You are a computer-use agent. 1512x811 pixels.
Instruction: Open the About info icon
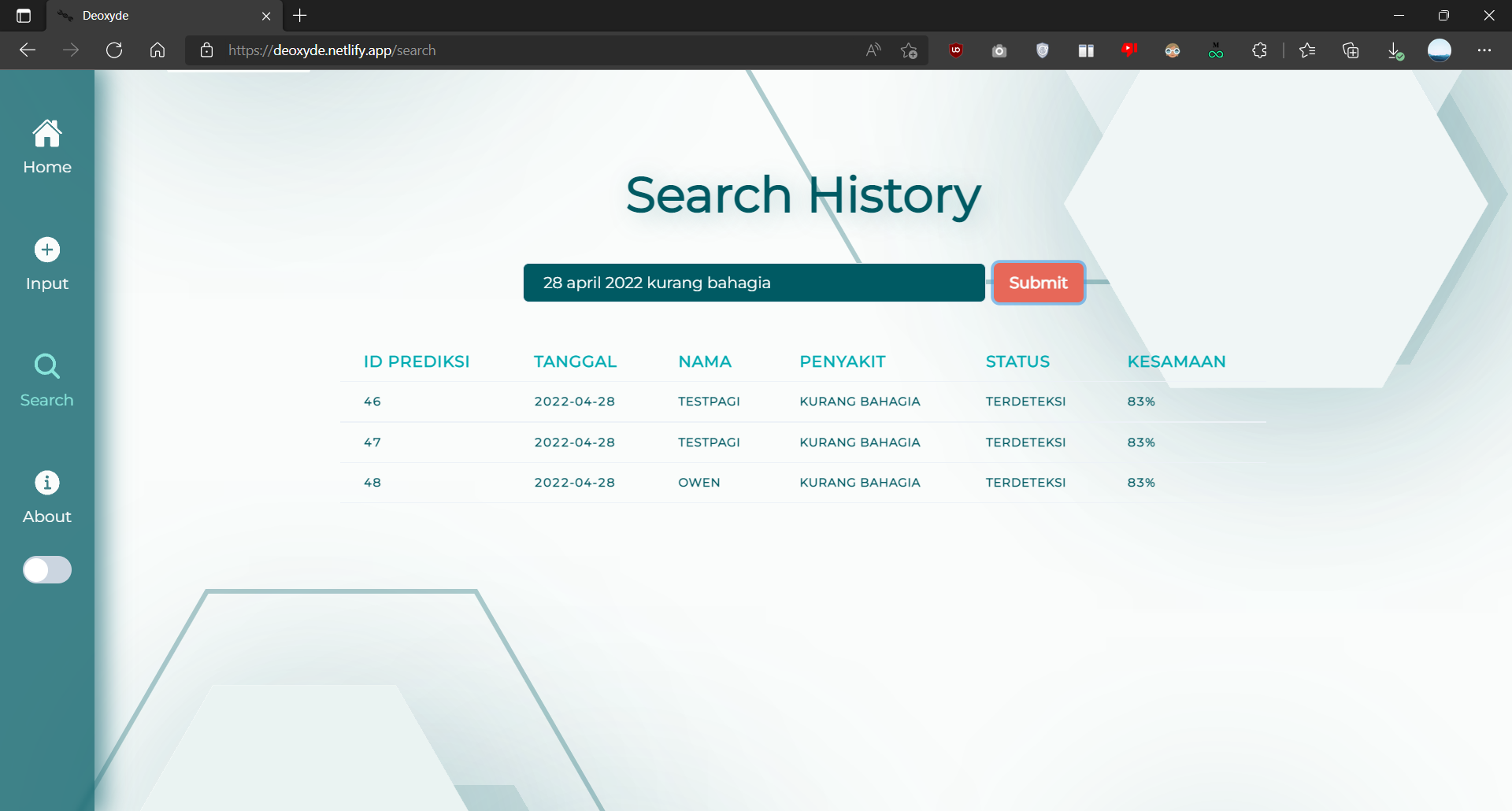[x=47, y=483]
